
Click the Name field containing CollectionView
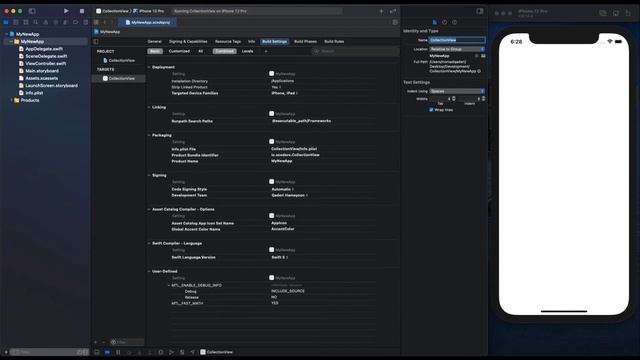[457, 40]
